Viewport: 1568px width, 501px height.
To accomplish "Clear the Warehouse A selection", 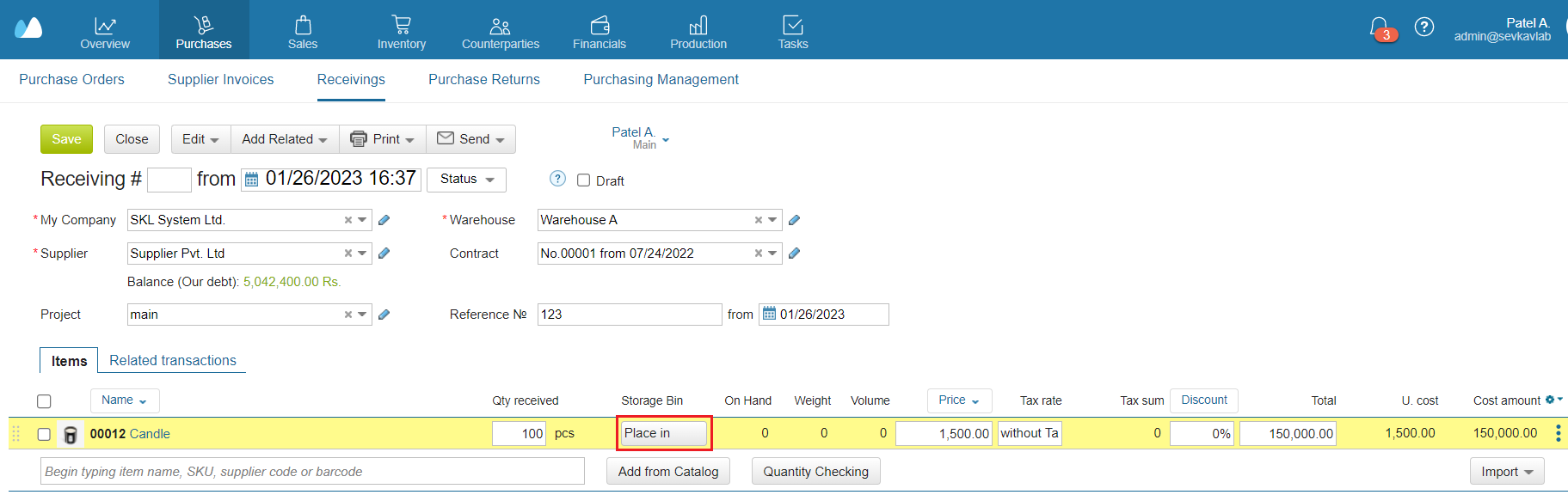I will tap(759, 220).
